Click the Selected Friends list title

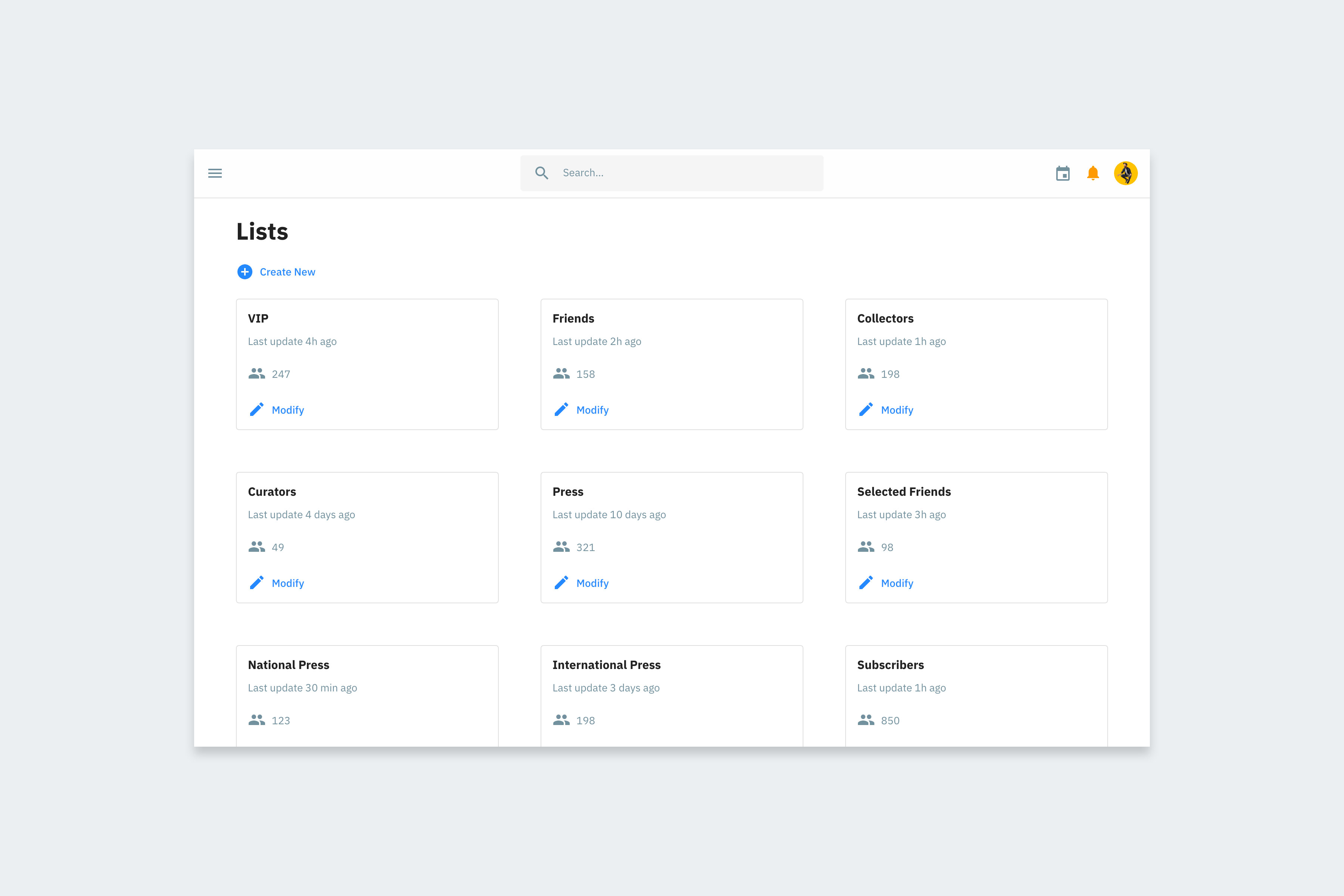pos(904,491)
